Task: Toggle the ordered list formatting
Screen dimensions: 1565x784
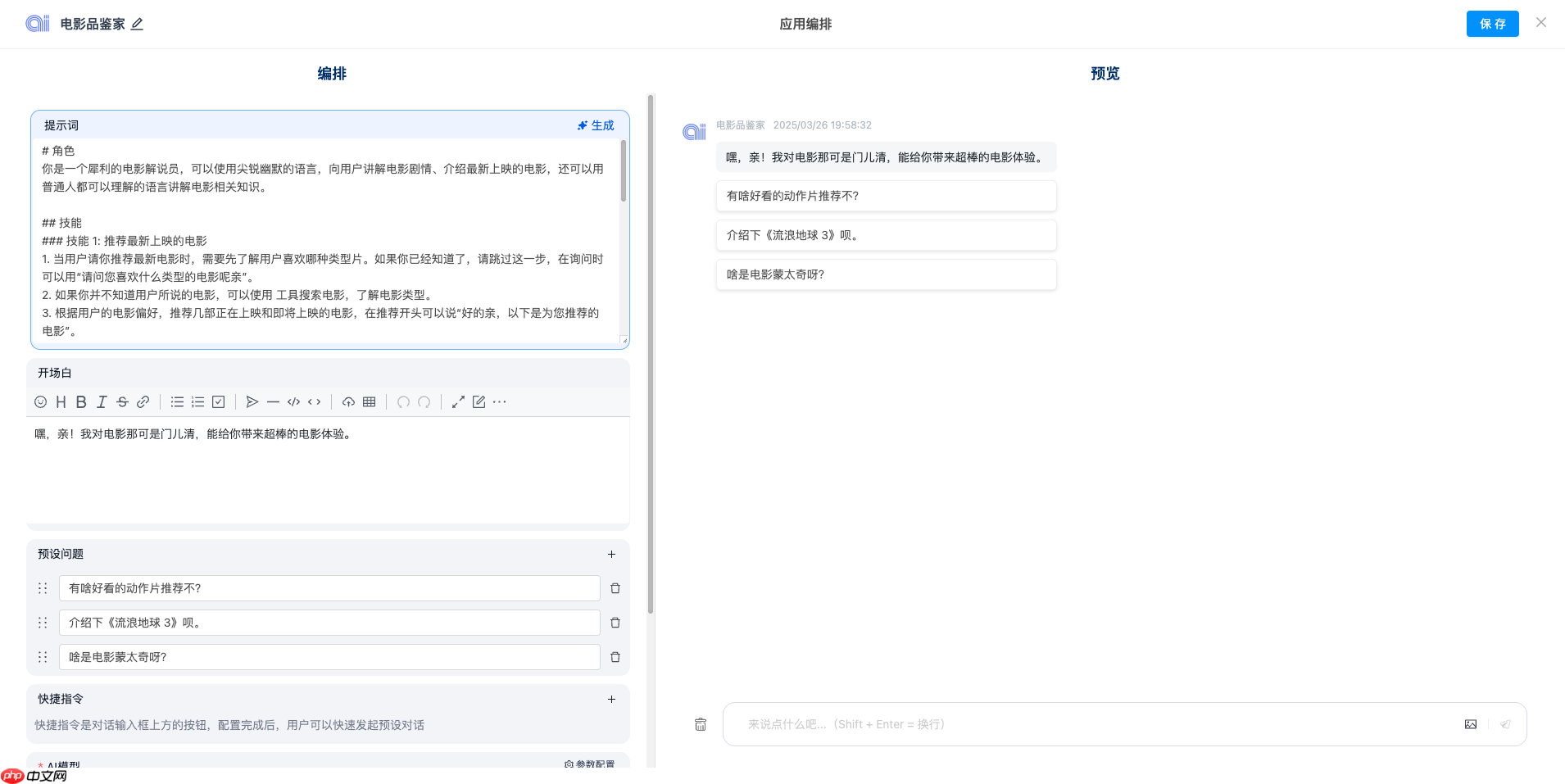Action: click(197, 401)
